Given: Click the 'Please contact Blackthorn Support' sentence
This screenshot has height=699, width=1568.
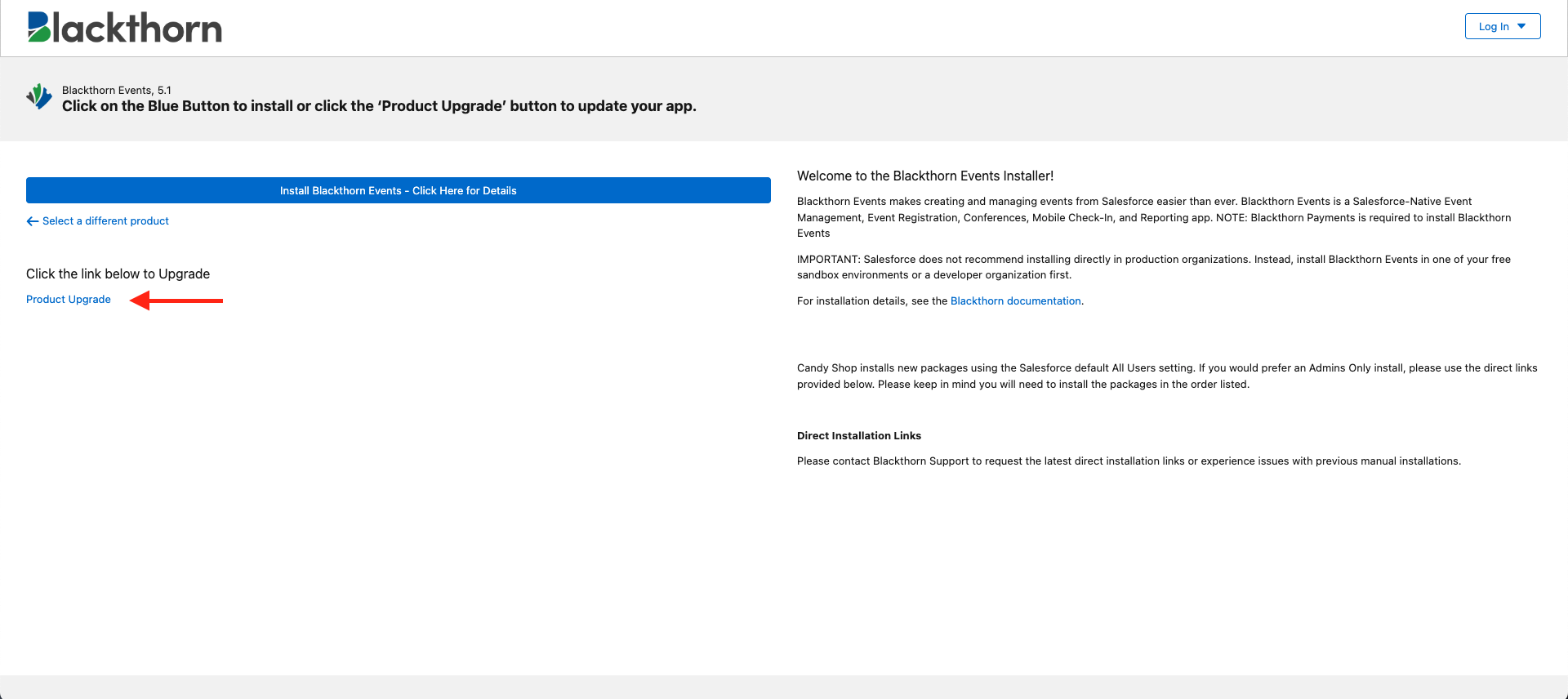Looking at the screenshot, I should pyautogui.click(x=1129, y=461).
